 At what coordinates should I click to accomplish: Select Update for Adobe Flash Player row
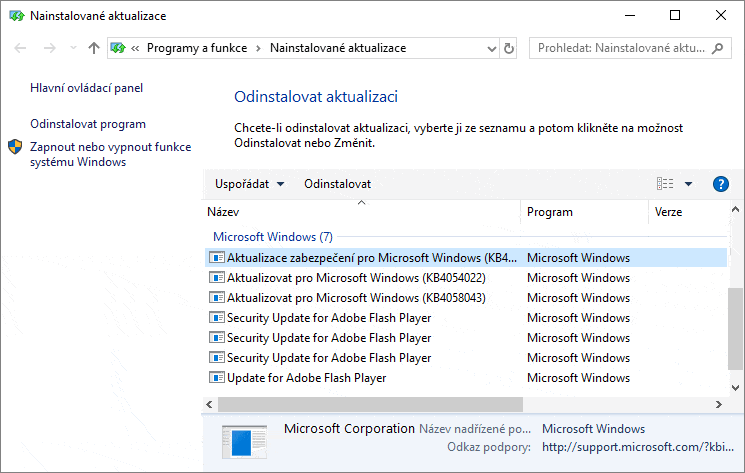point(466,378)
